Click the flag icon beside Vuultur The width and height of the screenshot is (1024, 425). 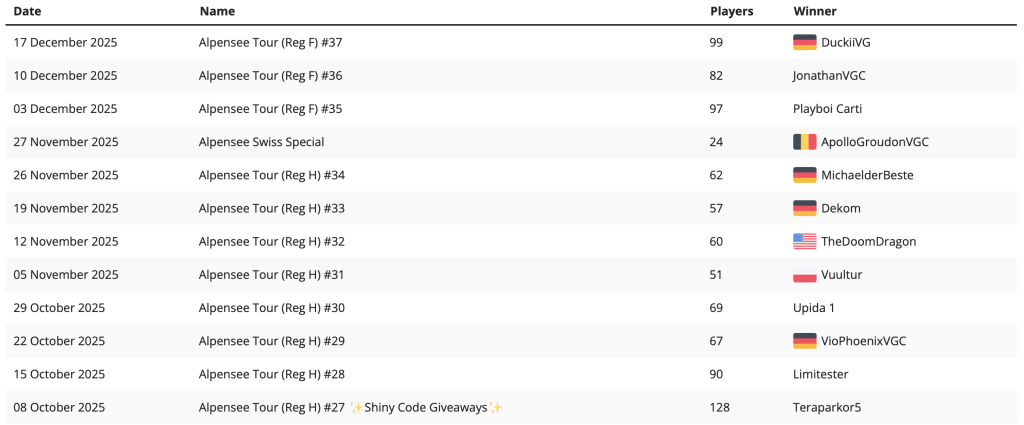click(x=804, y=274)
